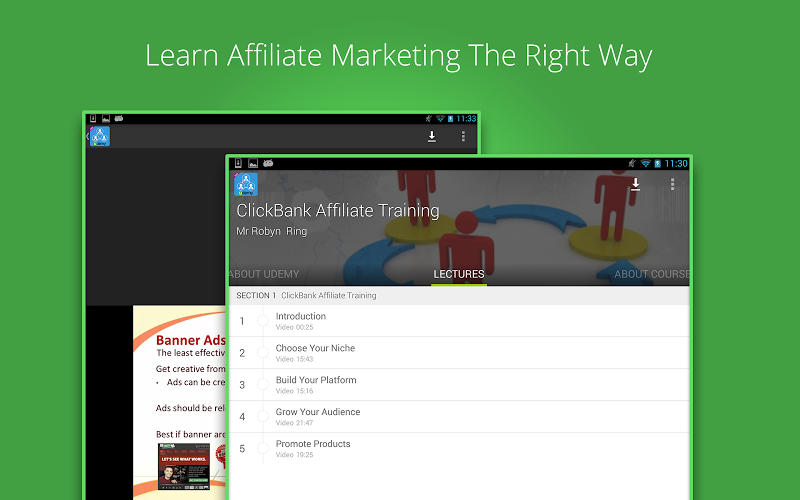The image size is (800, 500).
Task: Open Choose Your Niche lecture
Action: (x=459, y=353)
